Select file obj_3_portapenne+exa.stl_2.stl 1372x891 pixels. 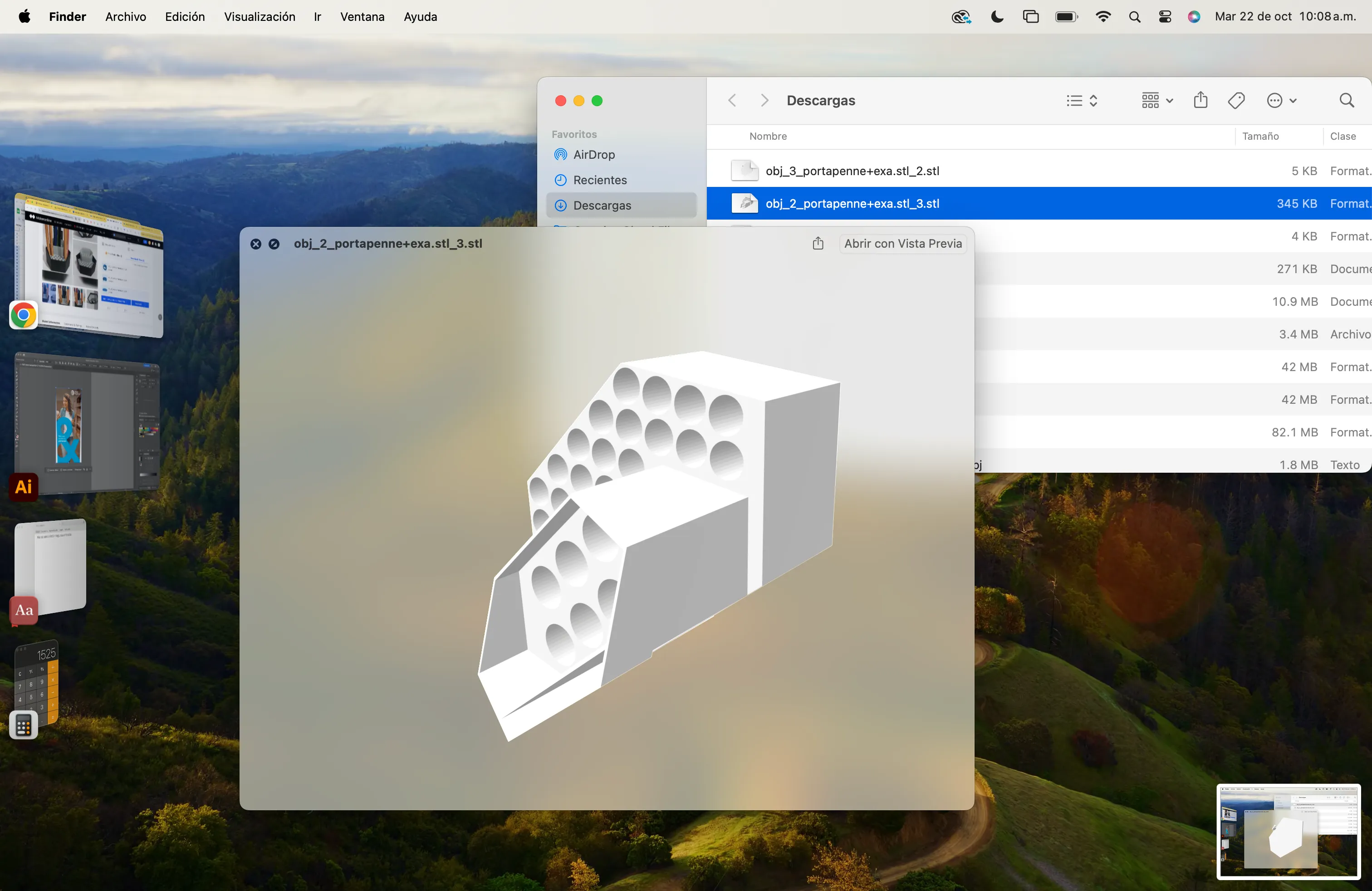[x=1039, y=171]
